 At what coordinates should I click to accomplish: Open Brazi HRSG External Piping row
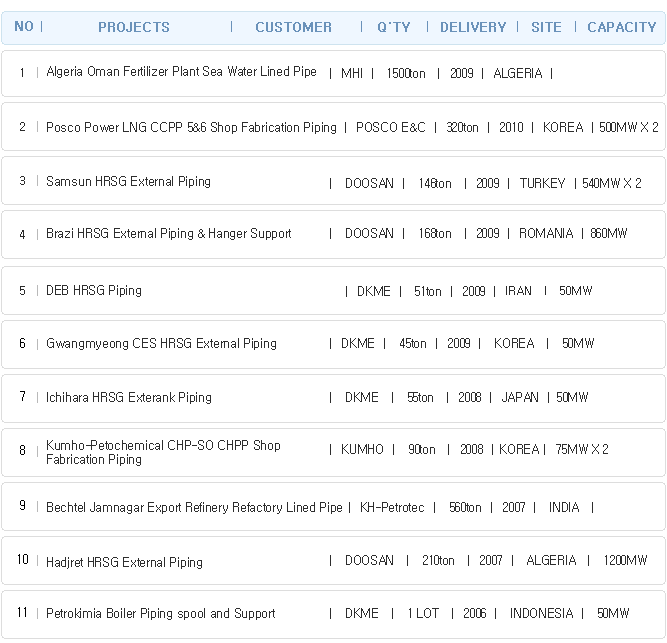click(x=334, y=234)
